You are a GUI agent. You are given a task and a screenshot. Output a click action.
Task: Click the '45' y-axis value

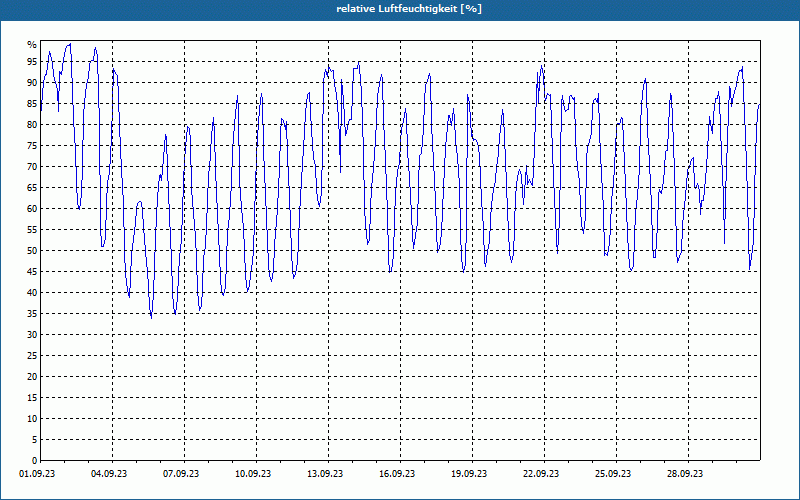32,271
